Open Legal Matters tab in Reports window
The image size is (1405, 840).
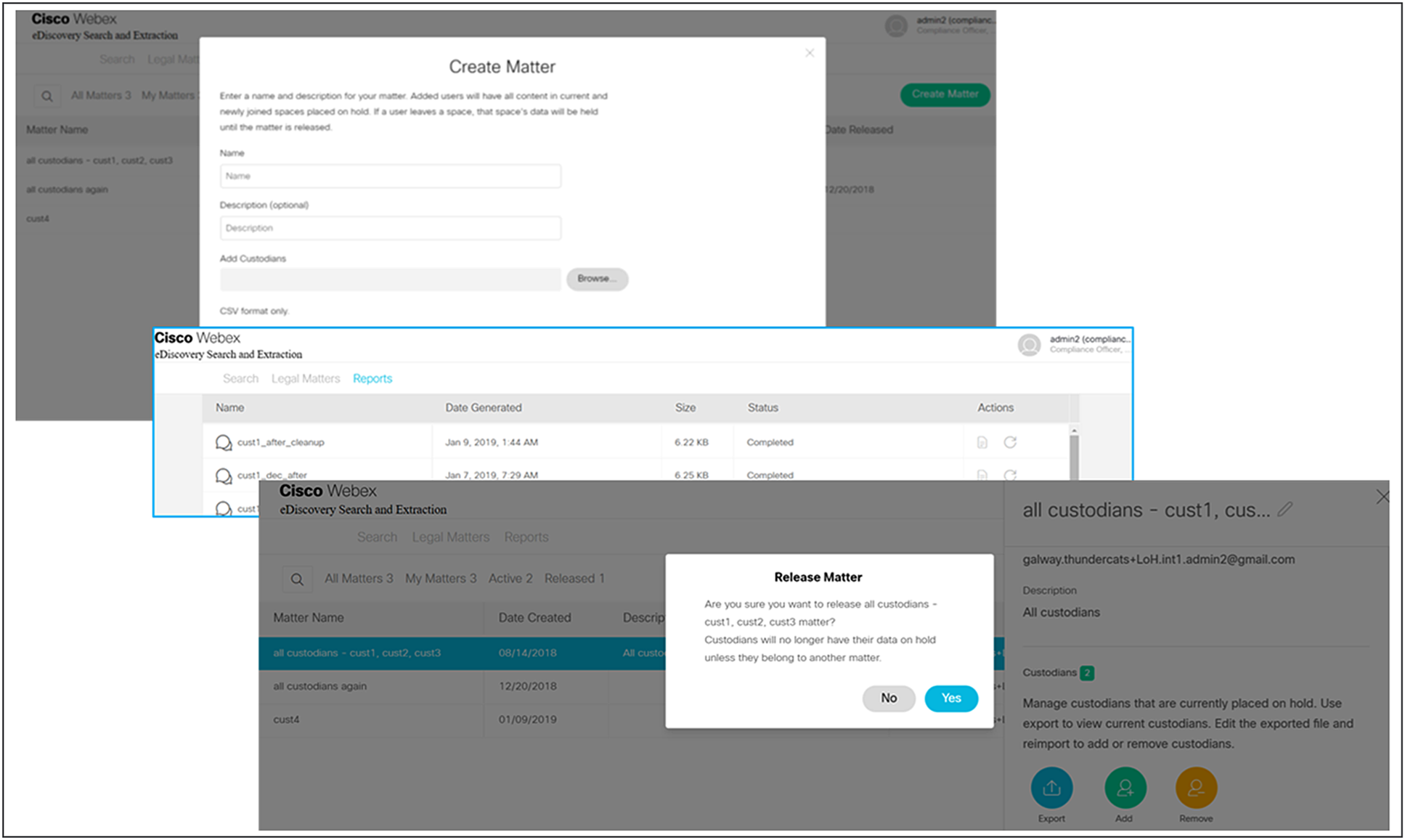[x=306, y=378]
